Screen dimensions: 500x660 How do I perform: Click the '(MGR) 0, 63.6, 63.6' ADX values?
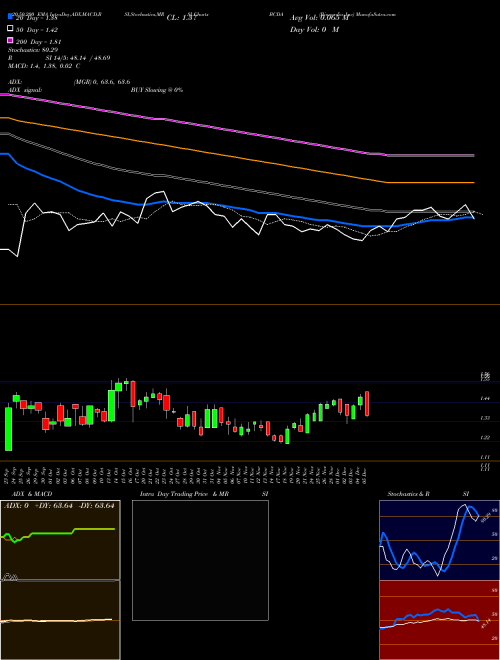pyautogui.click(x=102, y=82)
